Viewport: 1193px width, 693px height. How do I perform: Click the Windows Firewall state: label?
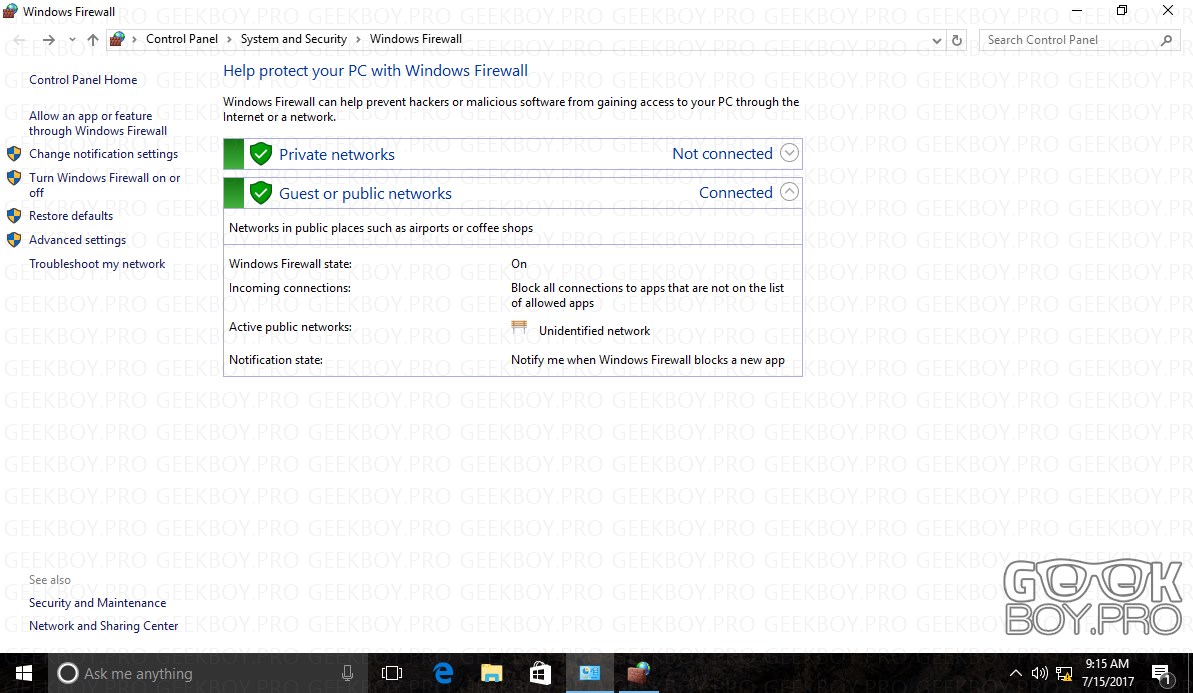click(291, 264)
